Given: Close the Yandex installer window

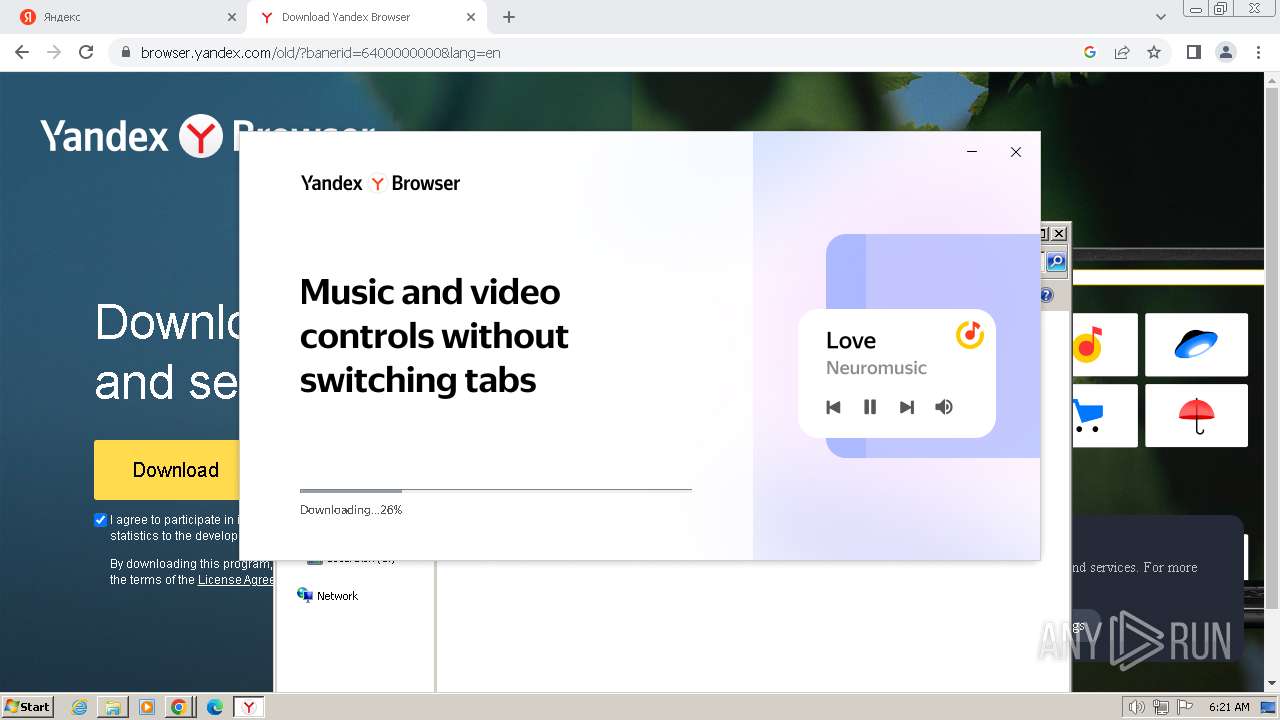Looking at the screenshot, I should 1016,152.
